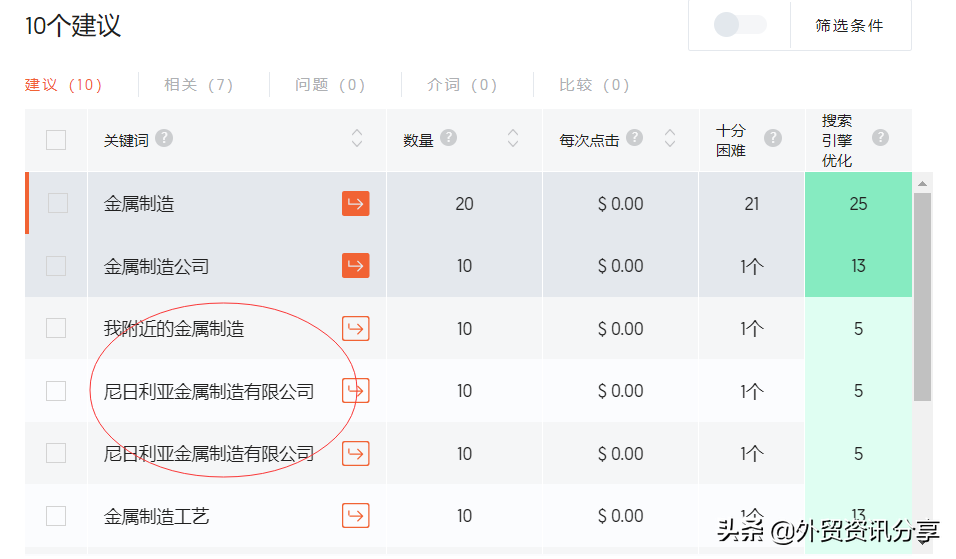Show help icon next to 数量 header
Viewport: 956px width, 559px height.
click(449, 138)
